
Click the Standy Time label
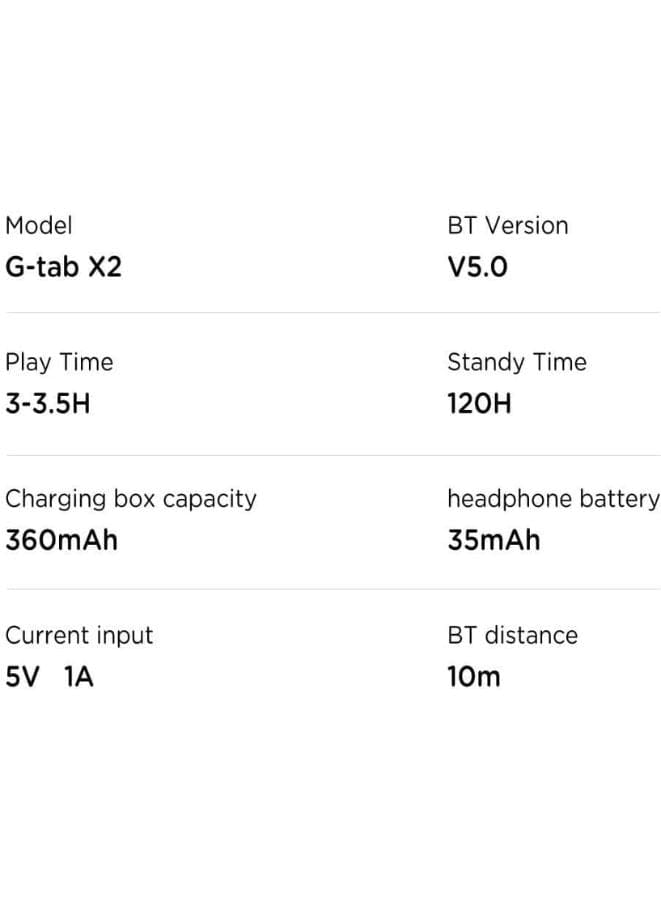click(x=516, y=362)
